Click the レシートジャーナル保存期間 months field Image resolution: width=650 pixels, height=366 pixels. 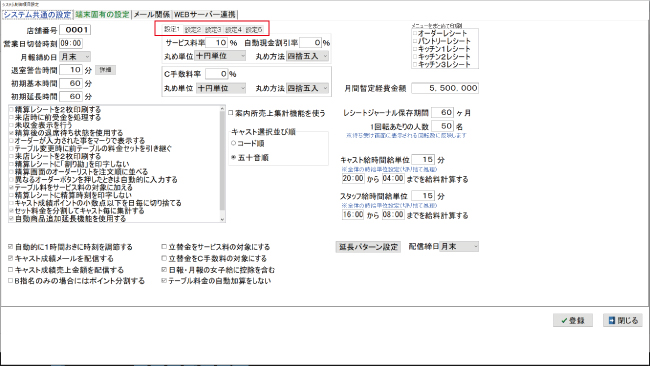(442, 112)
